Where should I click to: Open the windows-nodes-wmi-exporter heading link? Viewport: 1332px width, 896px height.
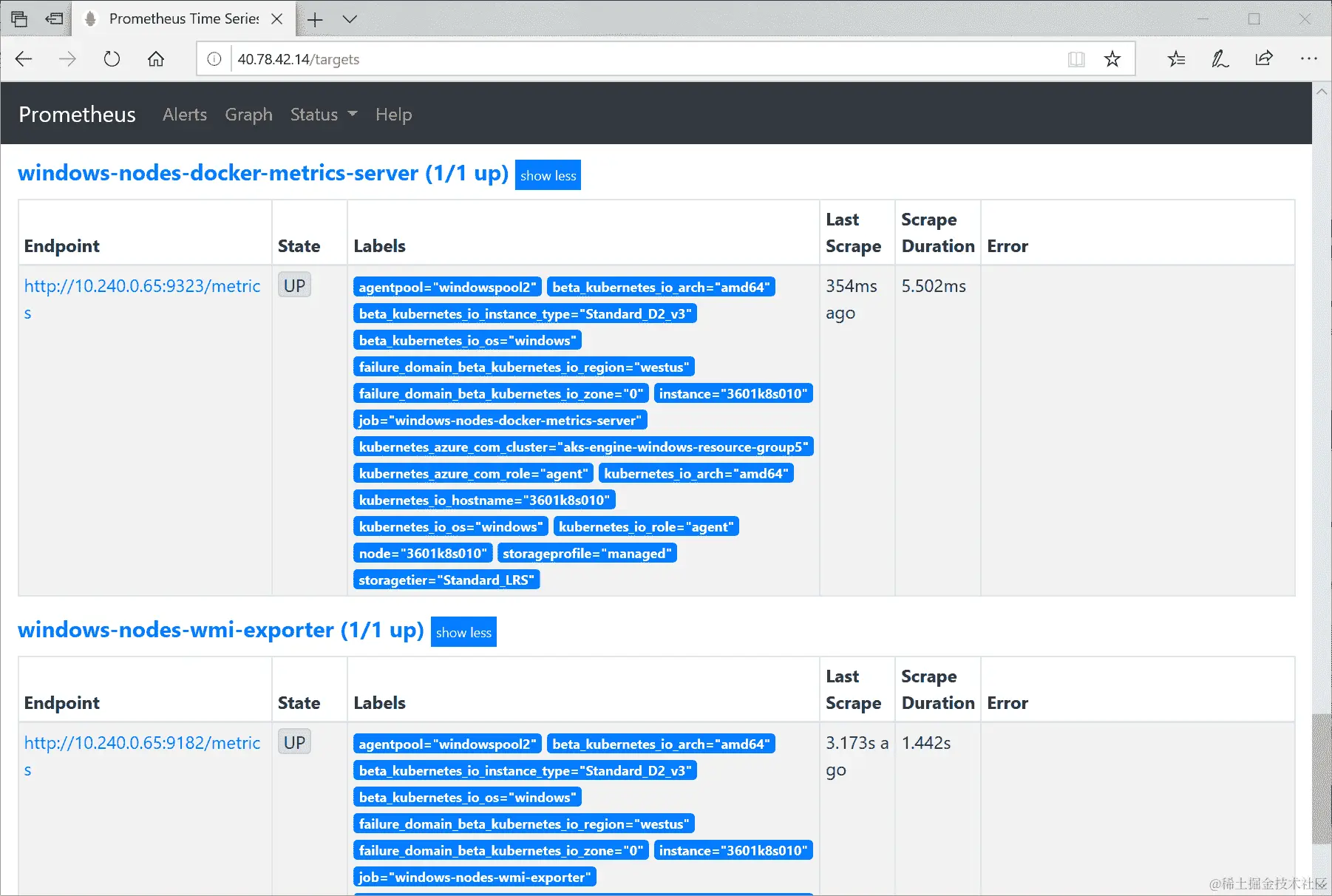(221, 630)
